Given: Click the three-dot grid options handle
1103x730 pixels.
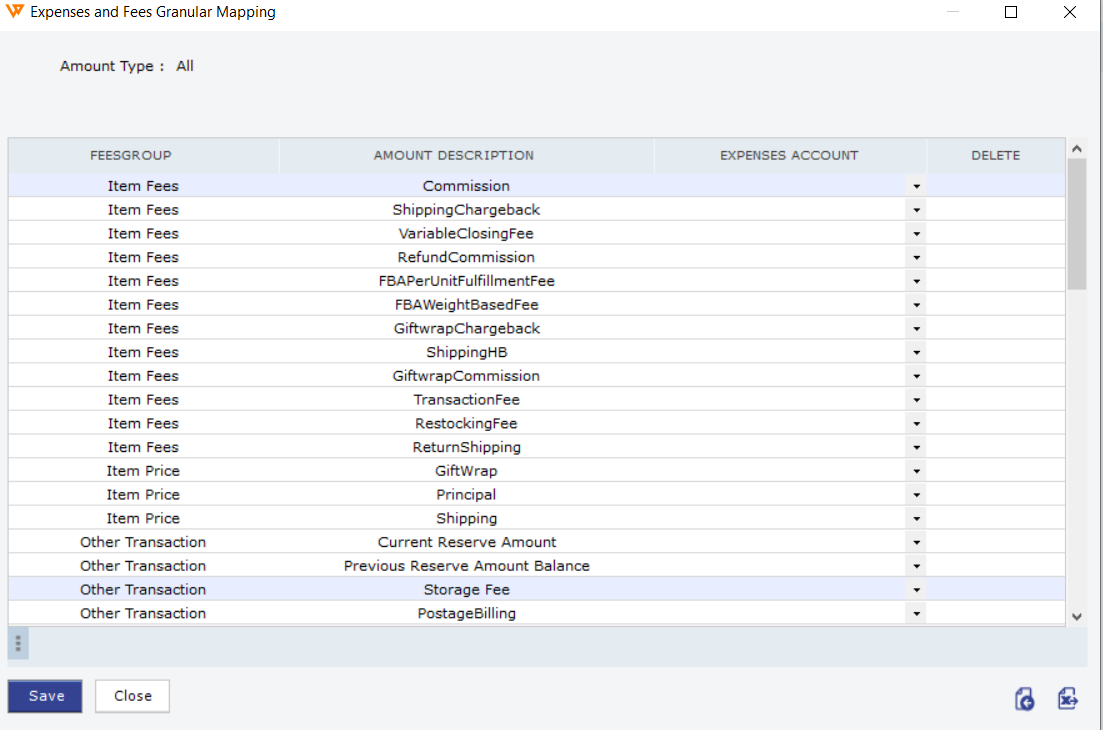Looking at the screenshot, I should tap(18, 643).
